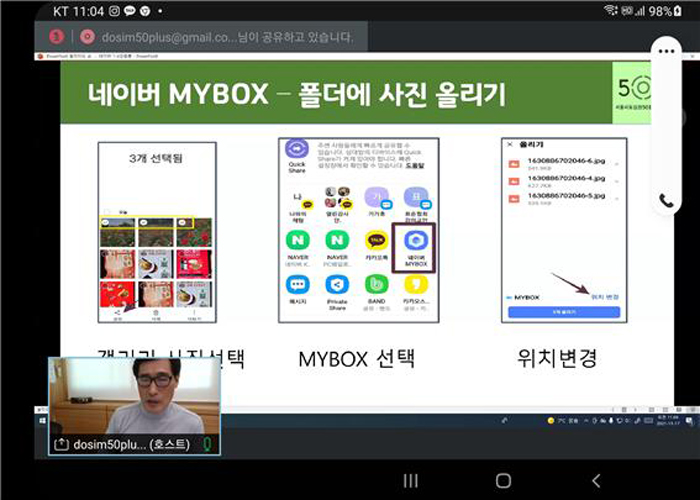Viewport: 700px width, 500px height.
Task: Select file 1630886702046-6.jpg in upload list
Action: [560, 162]
